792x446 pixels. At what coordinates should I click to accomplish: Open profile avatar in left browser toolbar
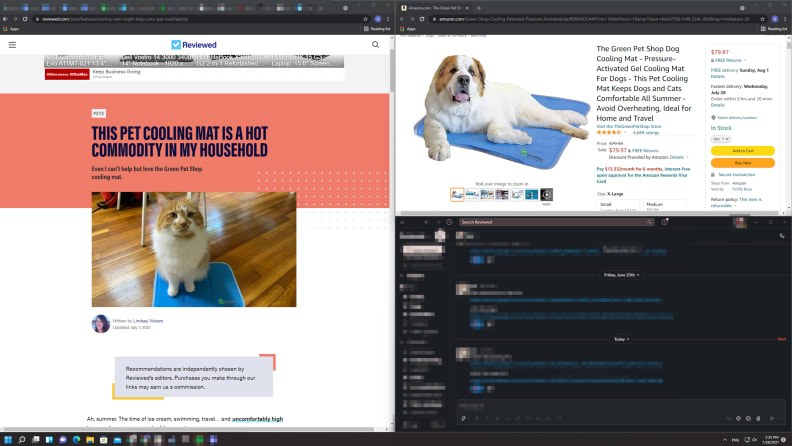coord(378,19)
